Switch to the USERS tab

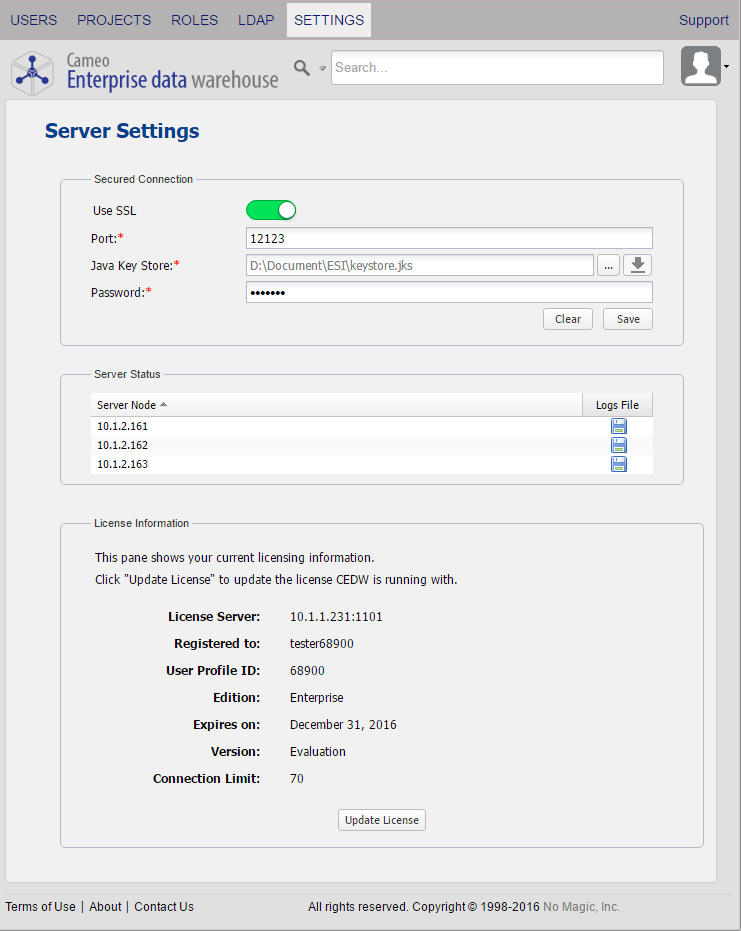click(33, 20)
